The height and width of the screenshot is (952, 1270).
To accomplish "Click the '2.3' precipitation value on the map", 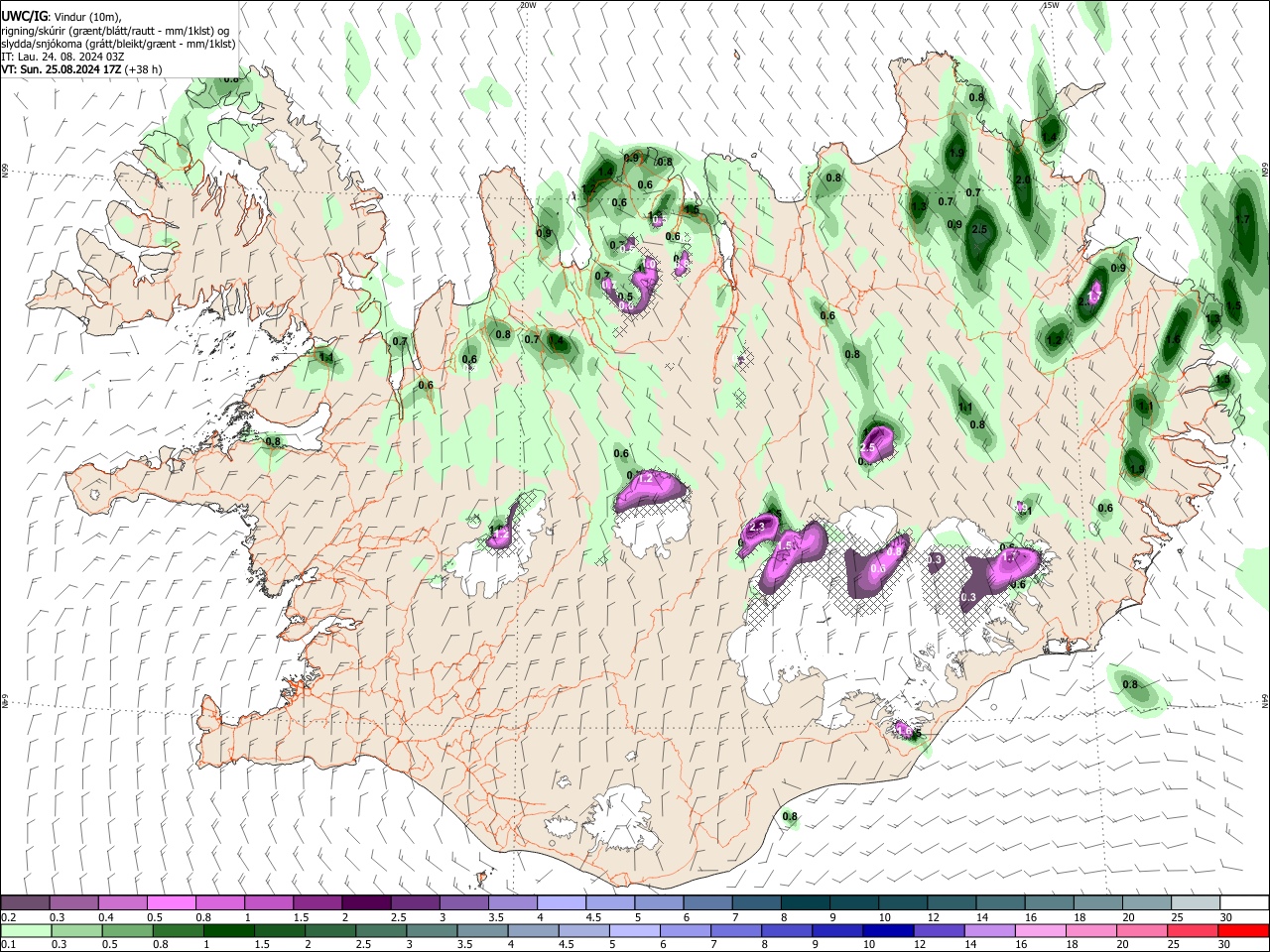I will click(x=759, y=526).
